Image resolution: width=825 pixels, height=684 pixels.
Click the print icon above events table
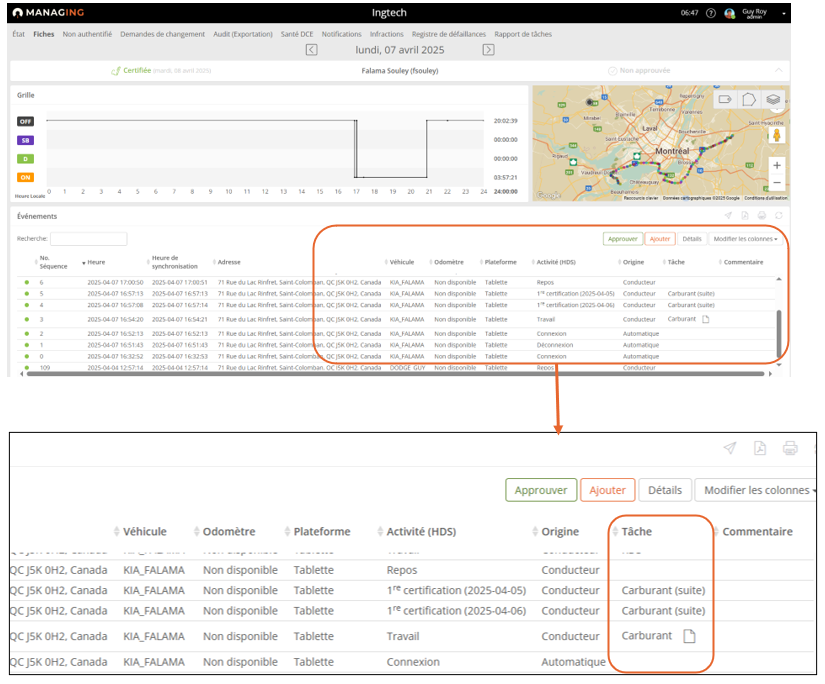click(762, 216)
